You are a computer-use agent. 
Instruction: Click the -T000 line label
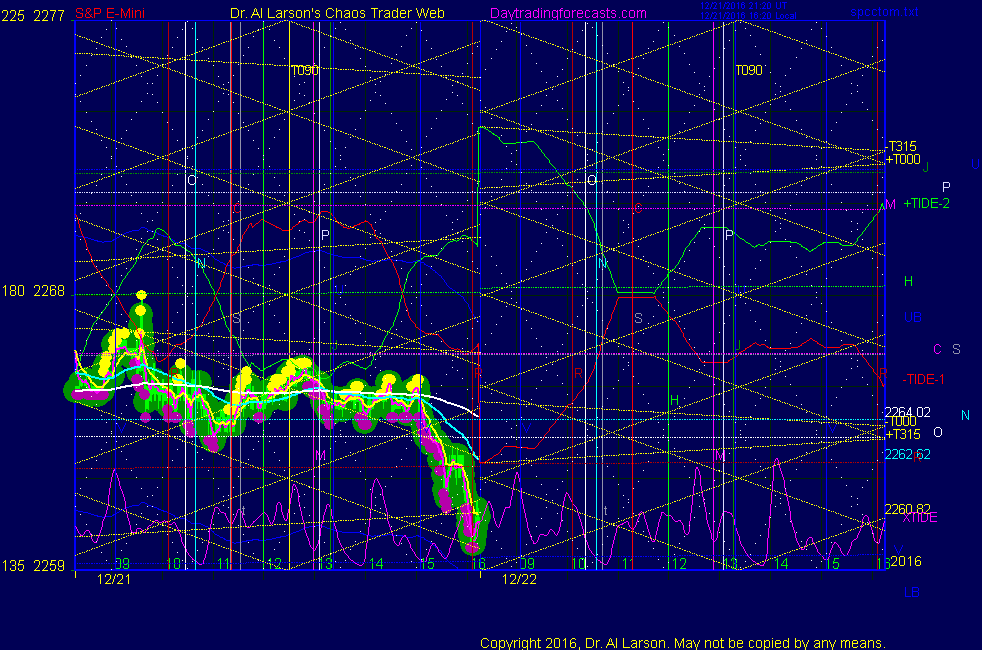[x=900, y=421]
